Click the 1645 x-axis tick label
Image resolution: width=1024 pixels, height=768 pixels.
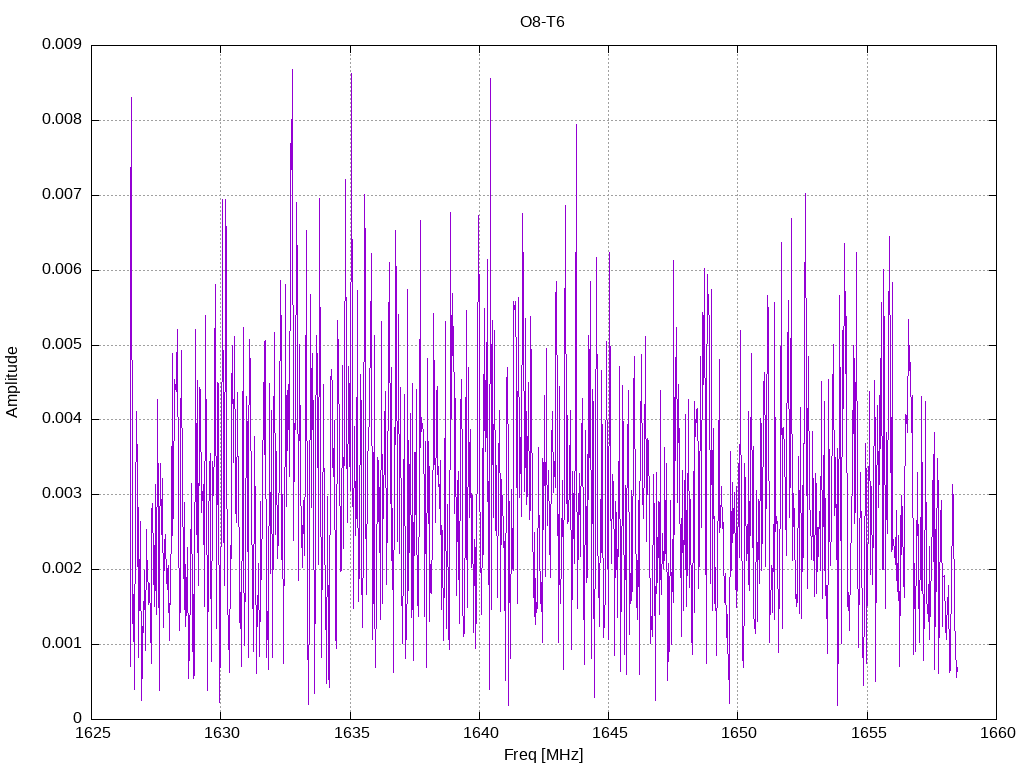tap(610, 733)
